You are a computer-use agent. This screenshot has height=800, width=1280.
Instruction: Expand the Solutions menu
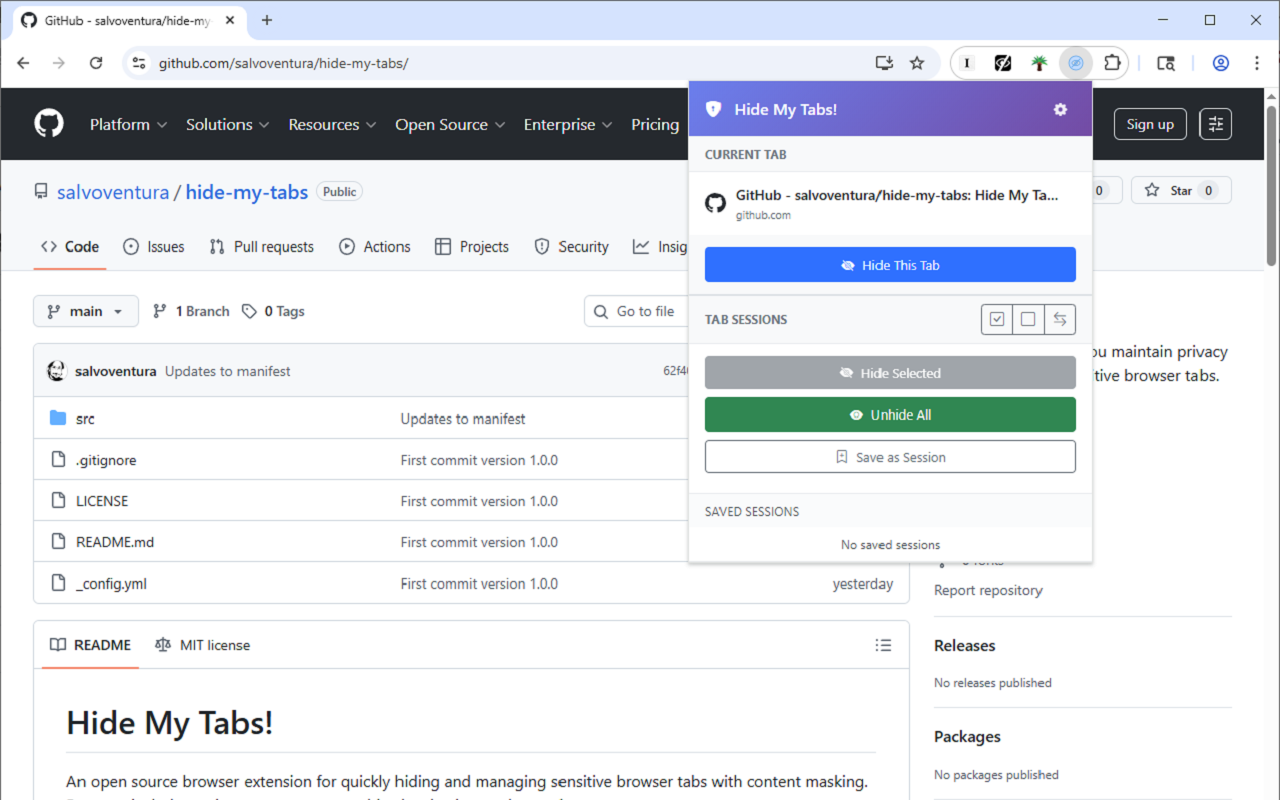pos(228,124)
